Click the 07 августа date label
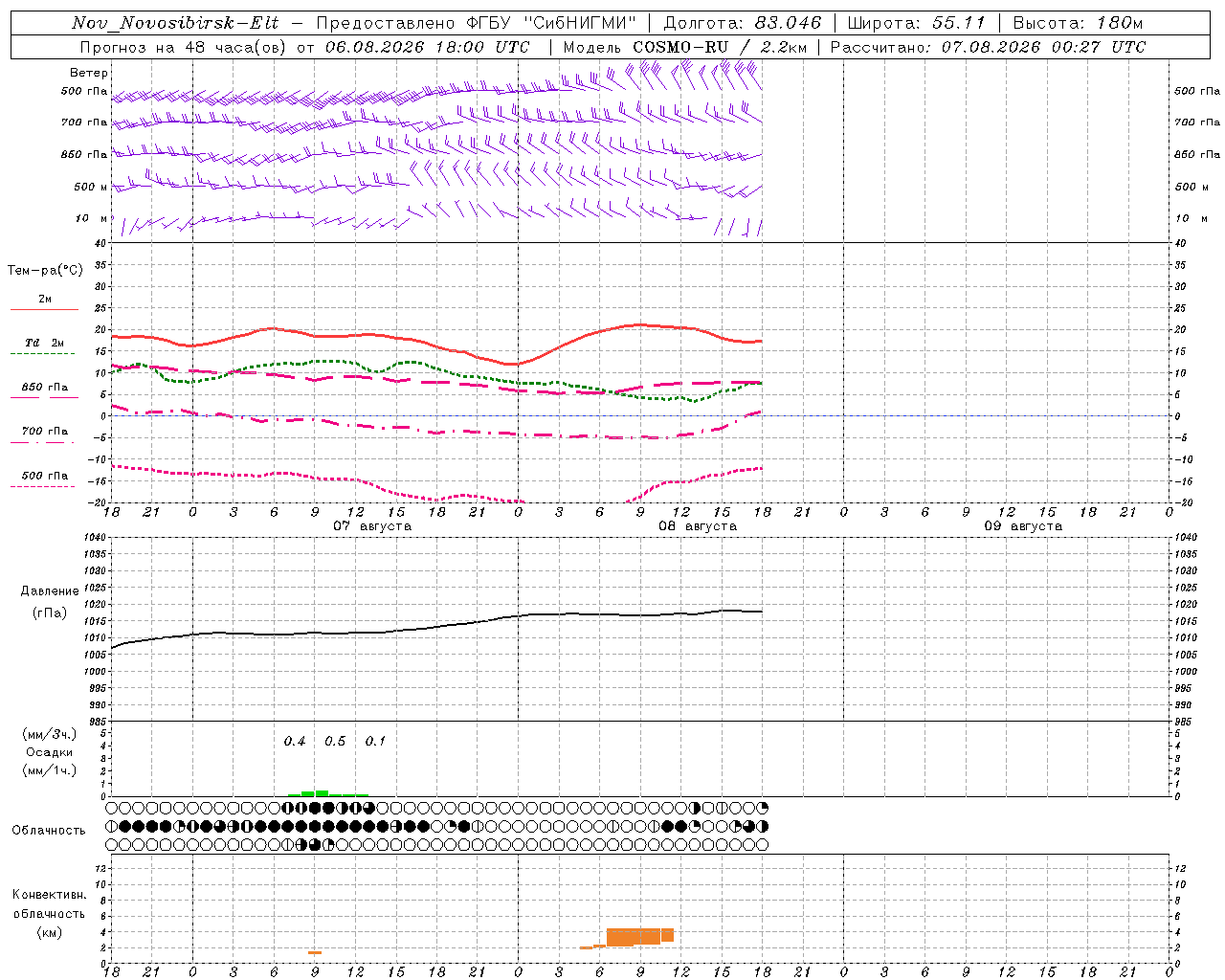This screenshot has height=980, width=1225. pos(372,526)
